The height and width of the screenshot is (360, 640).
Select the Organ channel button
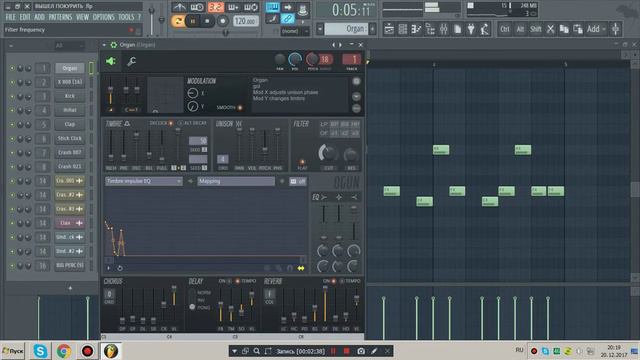click(x=69, y=68)
